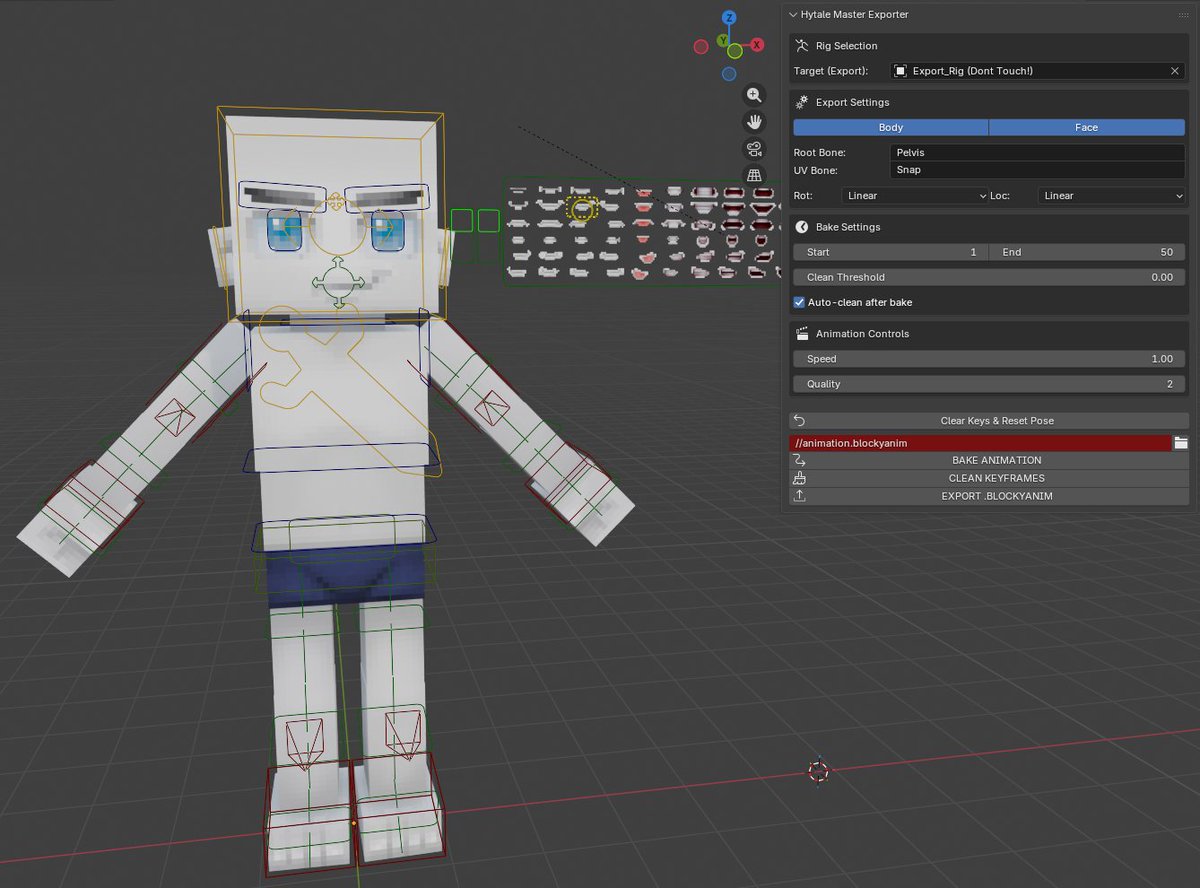
Task: Click the Target (Export): label
Action: (830, 71)
